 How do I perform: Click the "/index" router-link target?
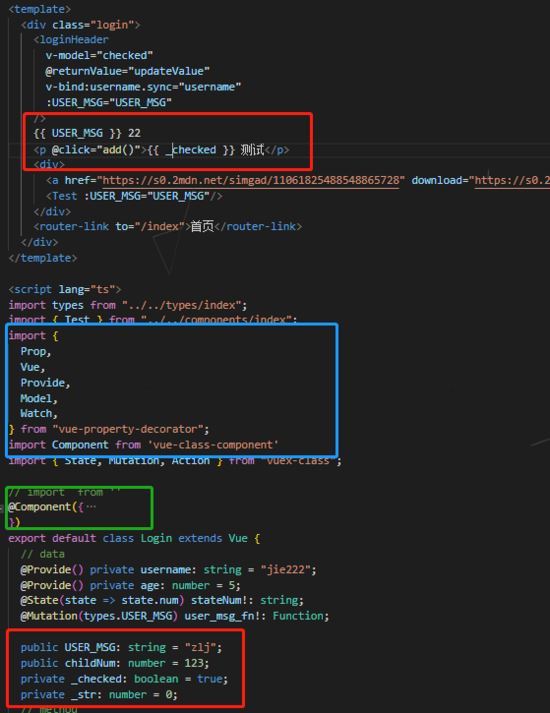(x=160, y=226)
